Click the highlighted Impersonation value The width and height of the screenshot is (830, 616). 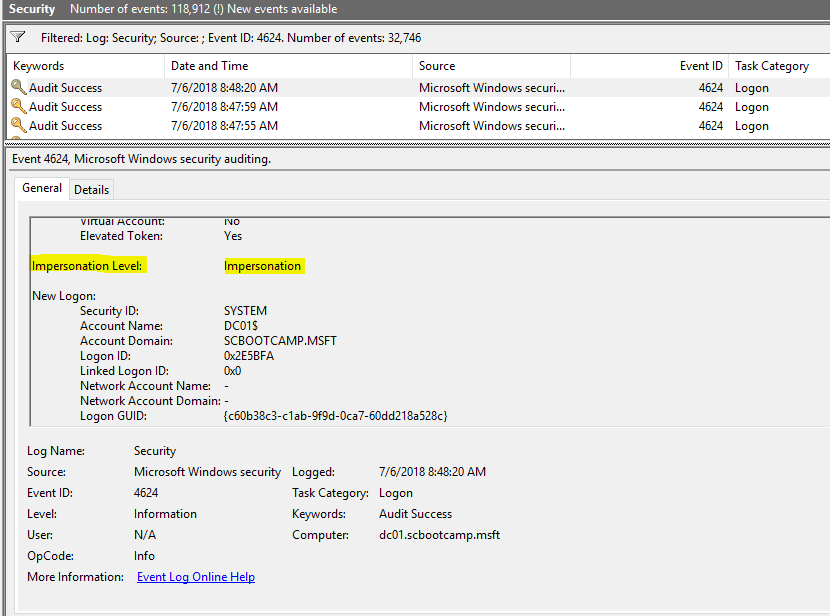(263, 266)
